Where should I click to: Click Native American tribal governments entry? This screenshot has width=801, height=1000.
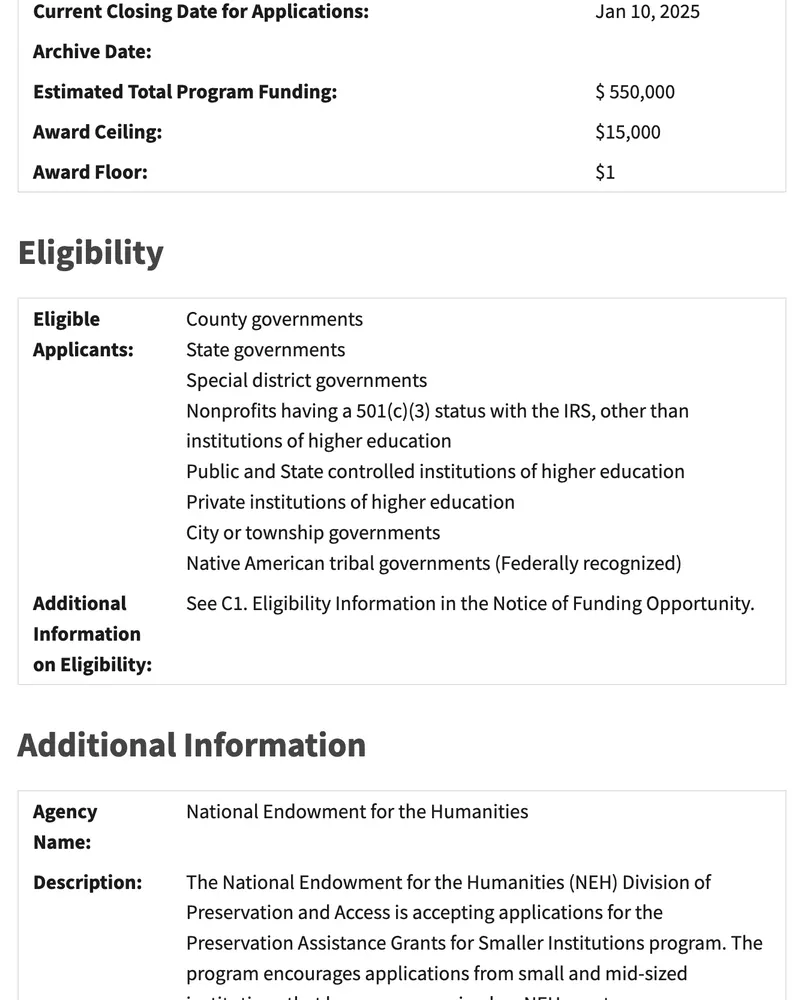click(433, 563)
